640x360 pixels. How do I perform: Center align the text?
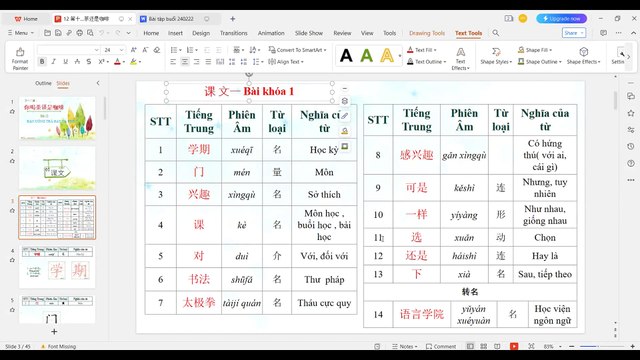(185, 62)
